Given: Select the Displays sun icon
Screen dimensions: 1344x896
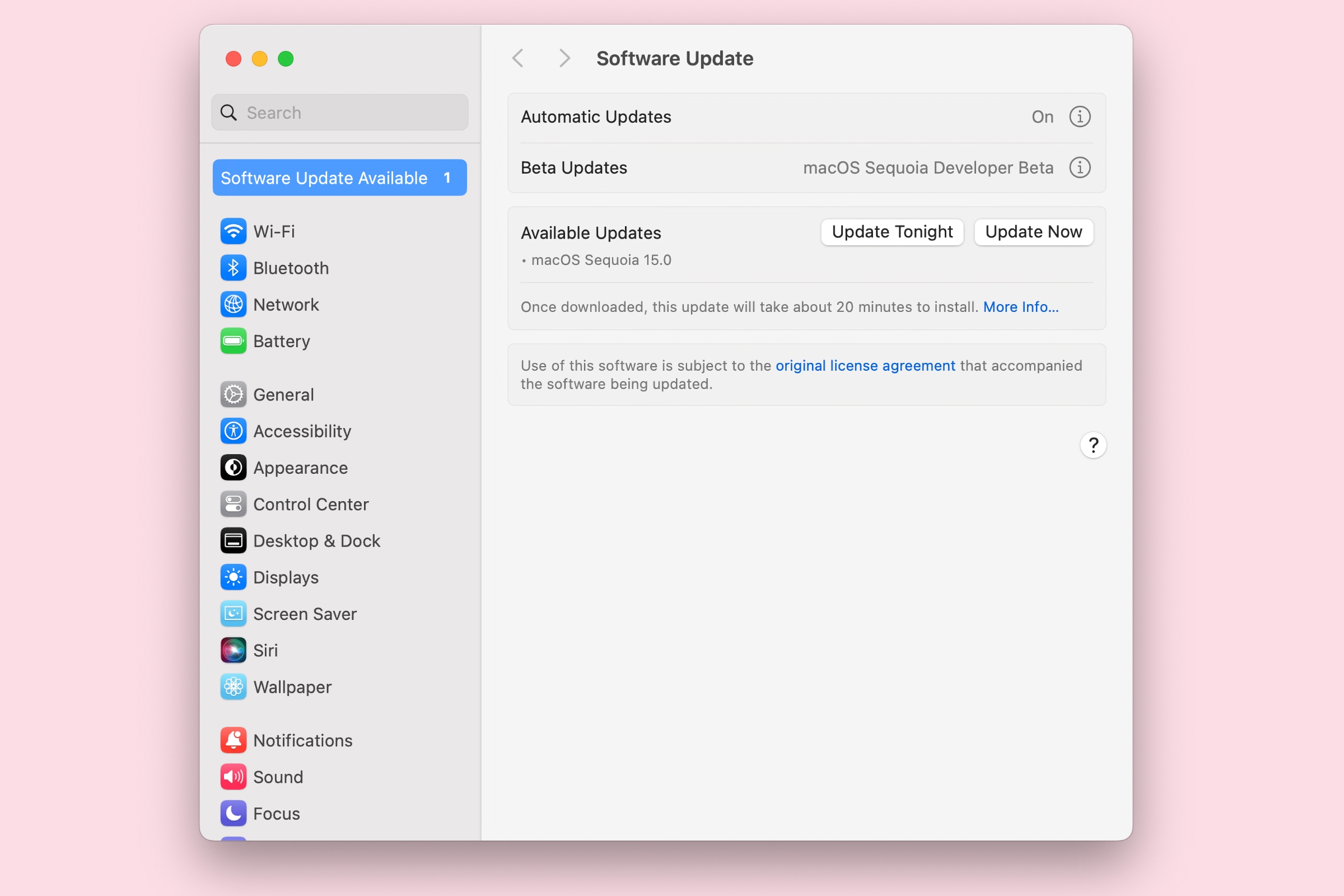Looking at the screenshot, I should (233, 577).
